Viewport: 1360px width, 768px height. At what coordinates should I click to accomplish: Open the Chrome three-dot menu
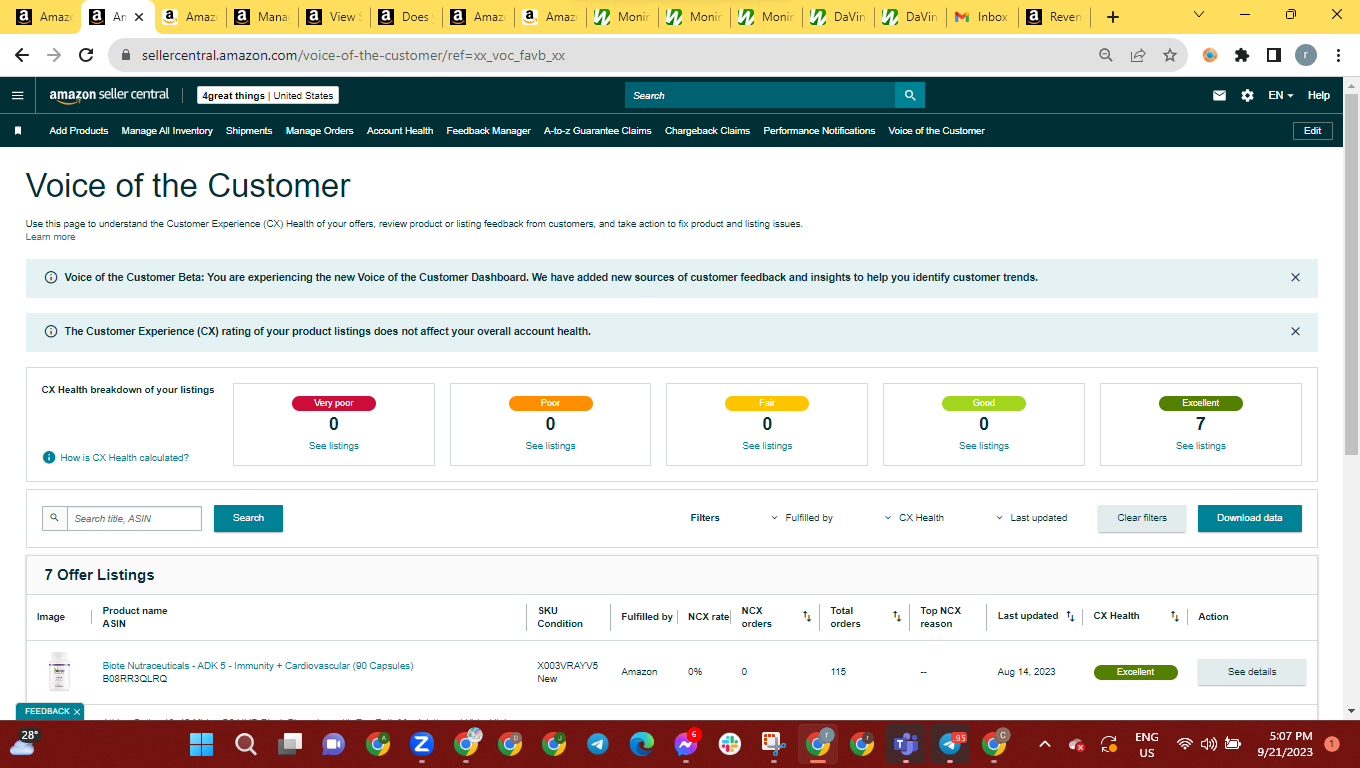pos(1338,56)
